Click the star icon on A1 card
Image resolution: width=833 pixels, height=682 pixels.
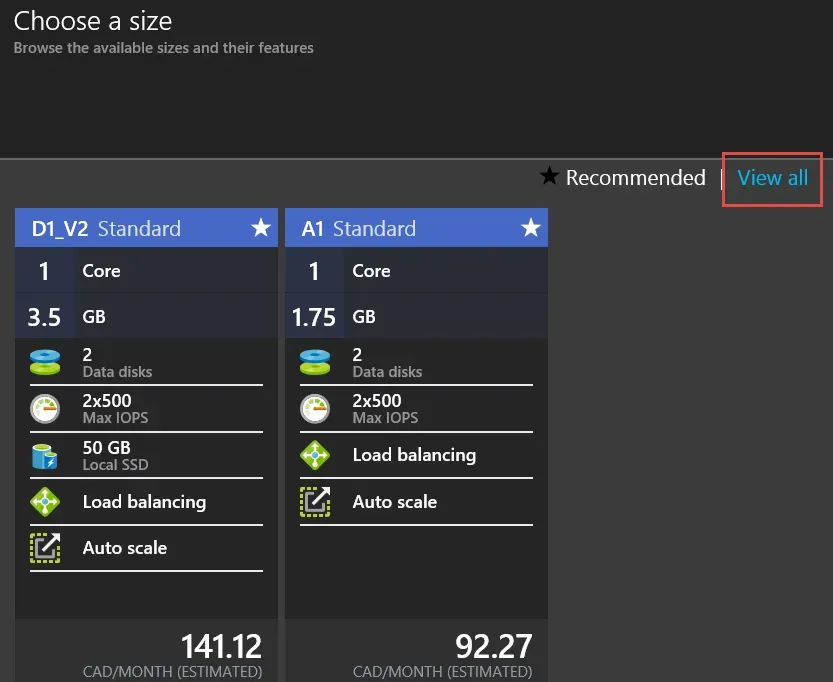[x=531, y=228]
